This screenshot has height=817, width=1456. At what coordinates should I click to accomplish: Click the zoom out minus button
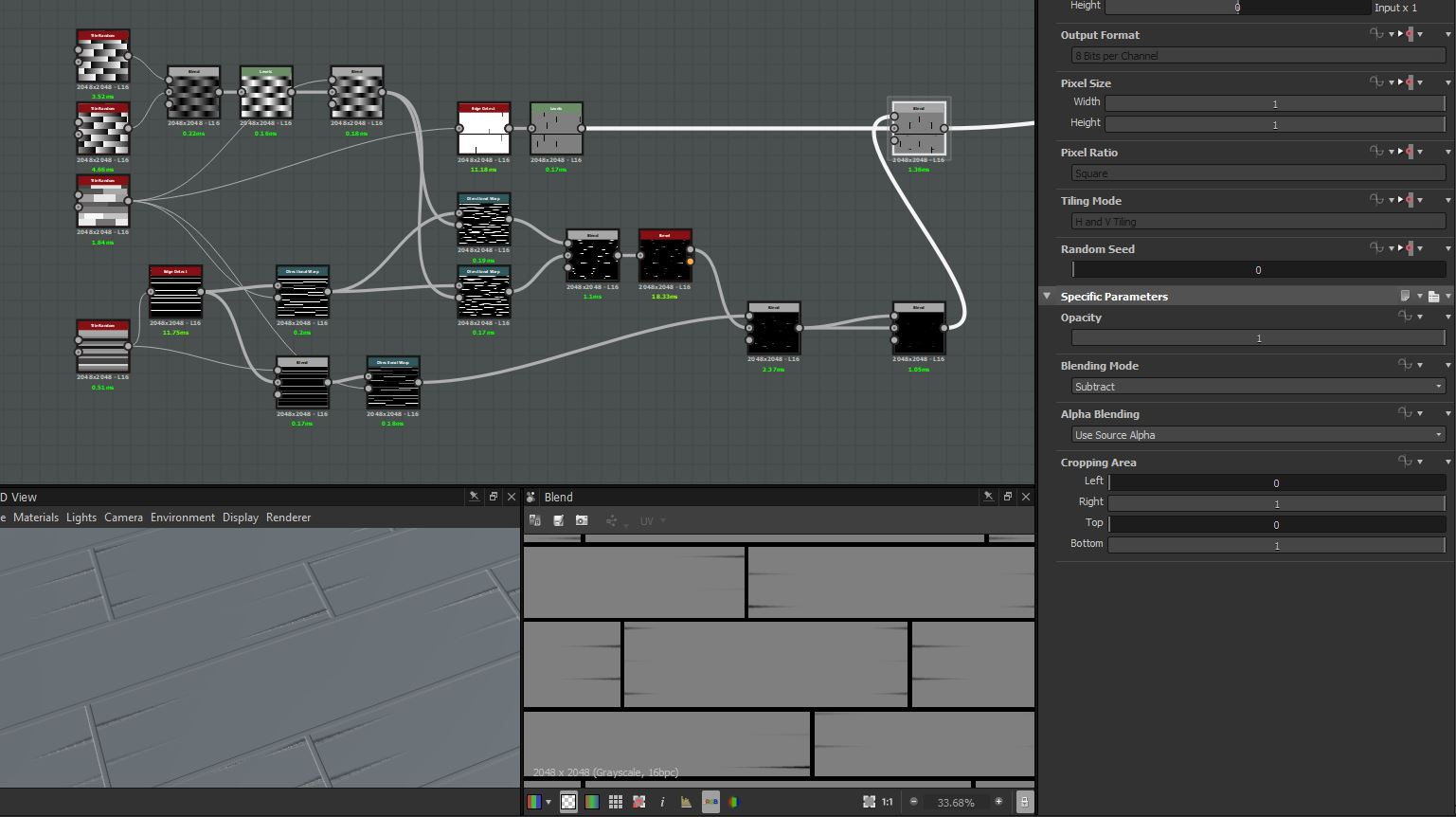[x=914, y=802]
